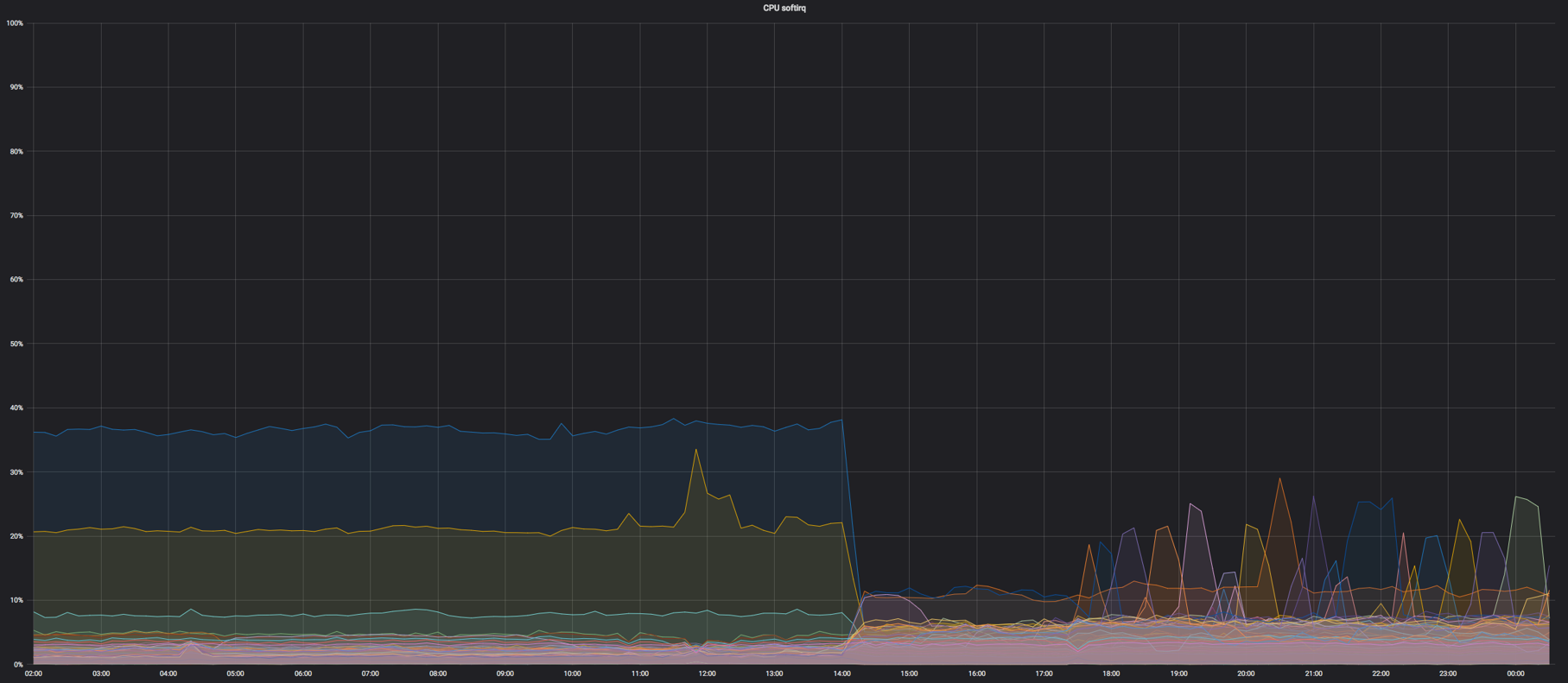Click the 10:00 time axis label
The image size is (1568, 683).
(x=573, y=674)
